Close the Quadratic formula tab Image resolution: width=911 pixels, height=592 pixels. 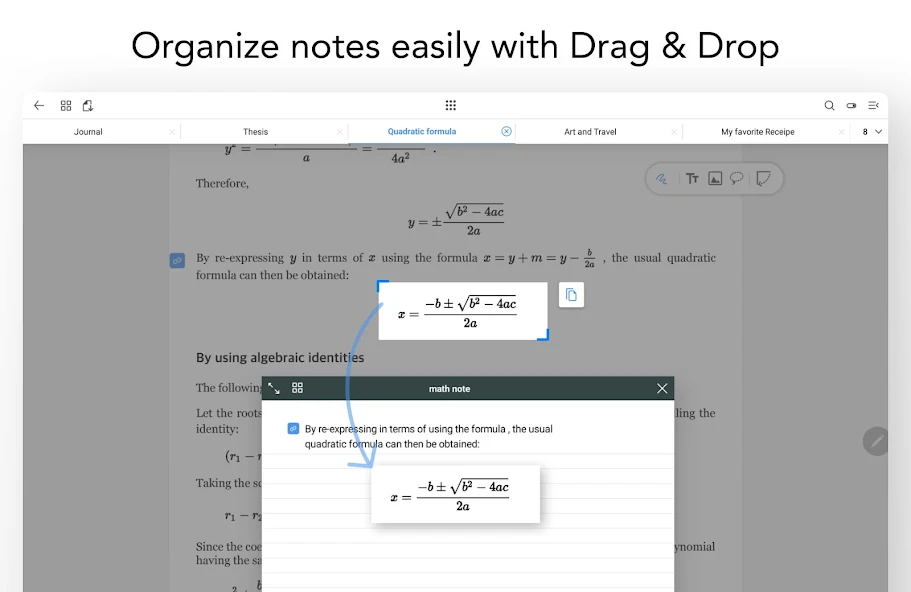tap(506, 131)
